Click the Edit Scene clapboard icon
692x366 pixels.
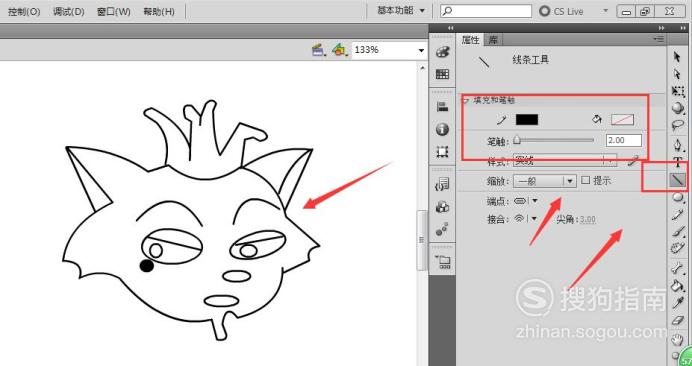tap(319, 50)
